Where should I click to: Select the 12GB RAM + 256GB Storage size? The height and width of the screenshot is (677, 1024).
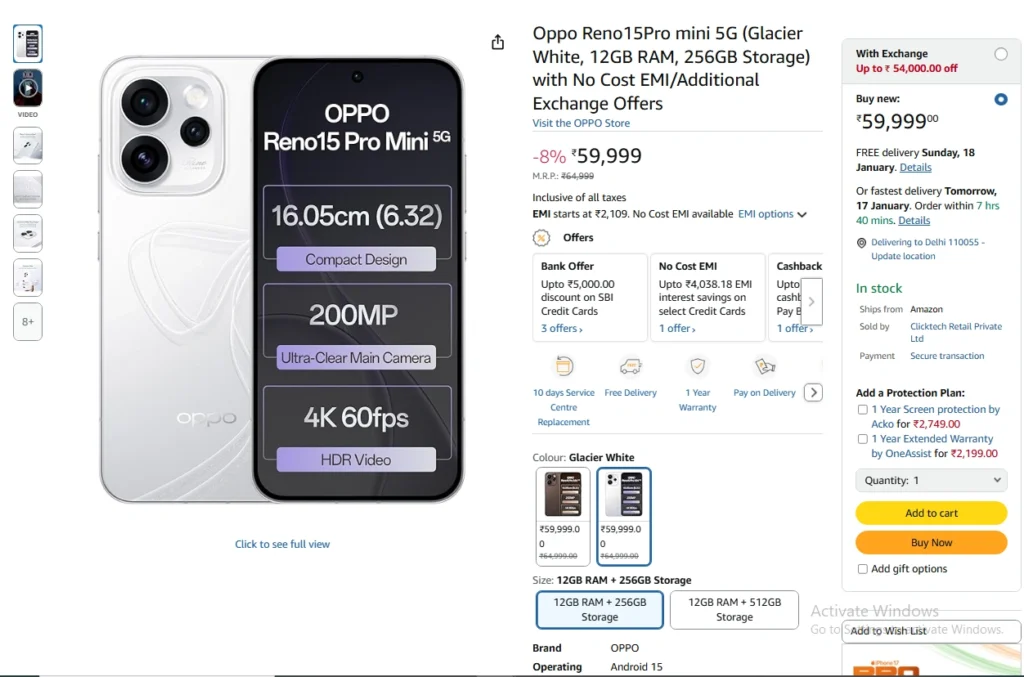tap(600, 610)
